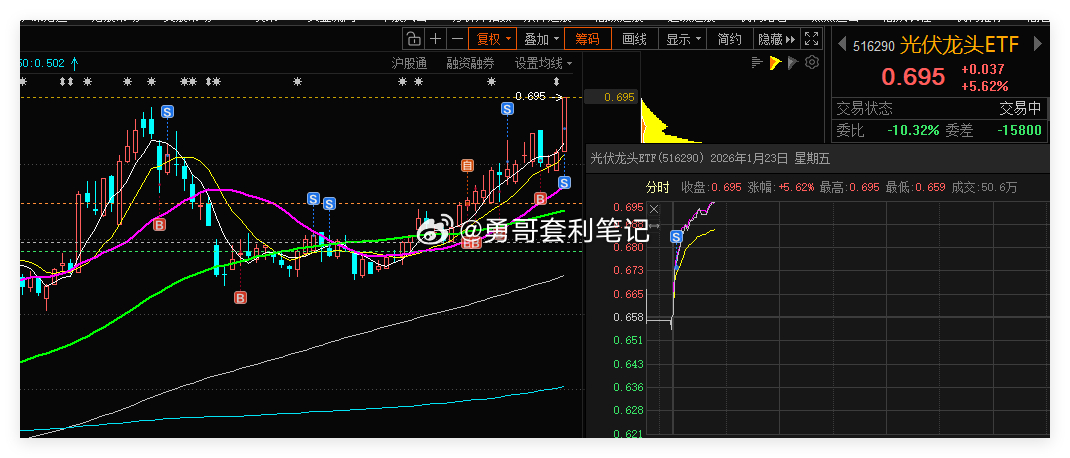Click the horizontal bars chip-view icon

756,63
